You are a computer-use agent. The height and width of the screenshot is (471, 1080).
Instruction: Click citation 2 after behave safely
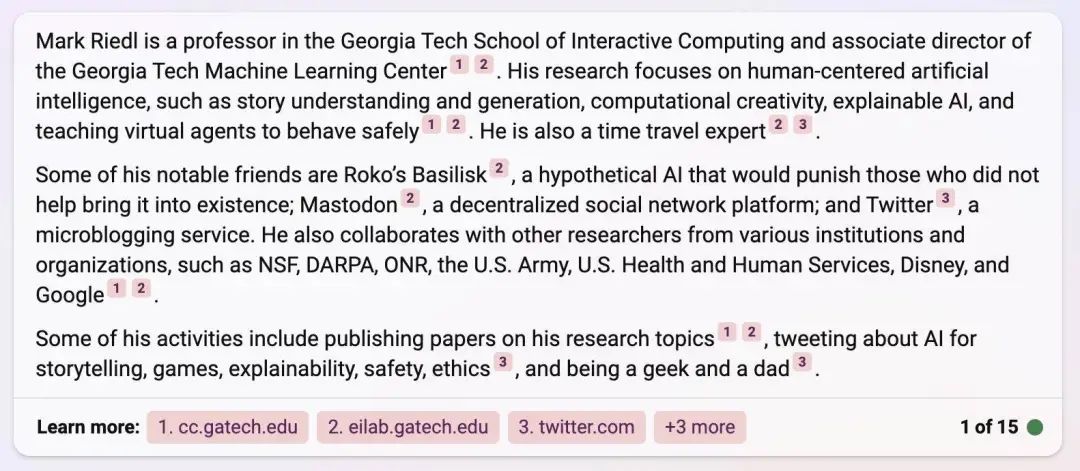455,125
